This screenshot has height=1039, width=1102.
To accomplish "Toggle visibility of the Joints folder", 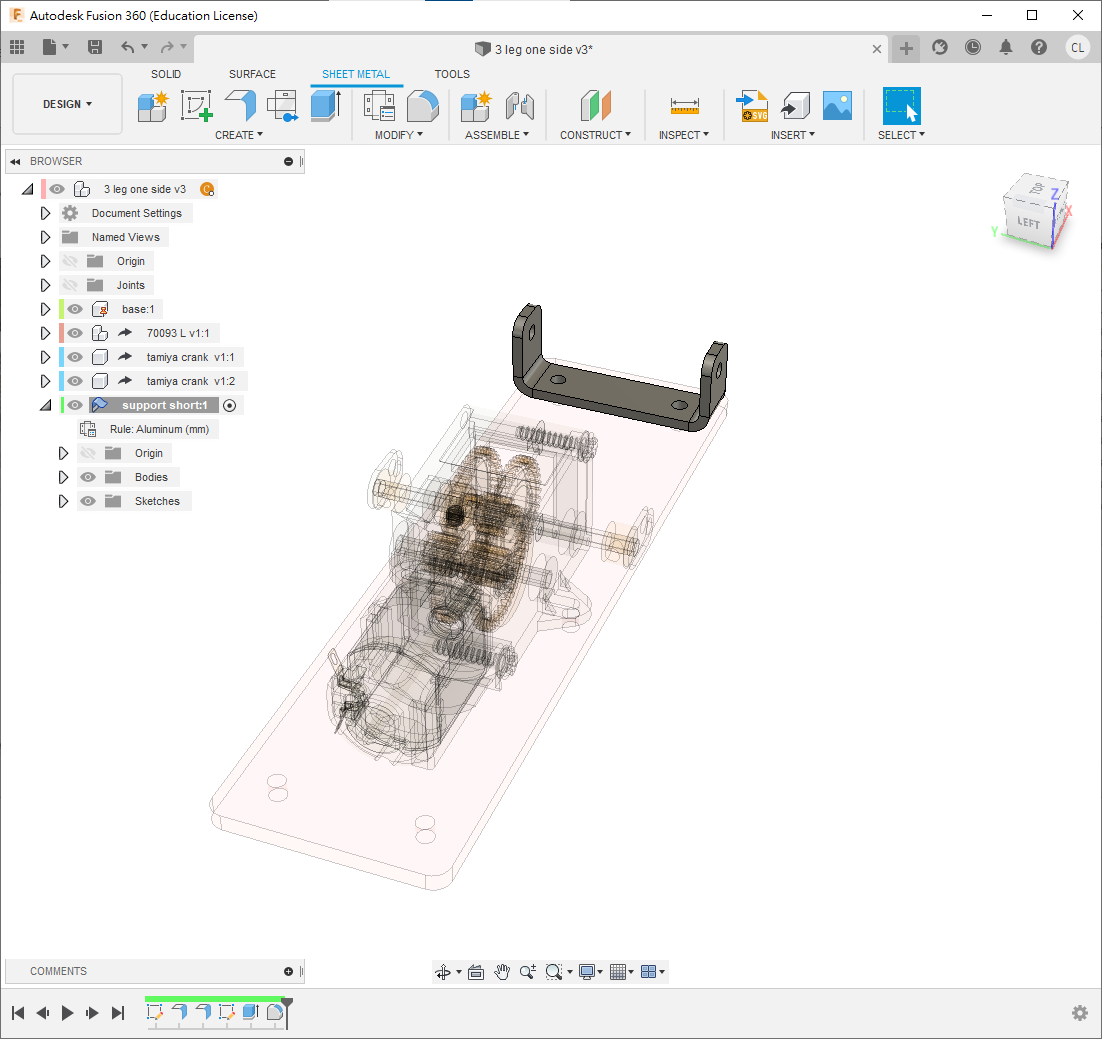I will point(70,285).
